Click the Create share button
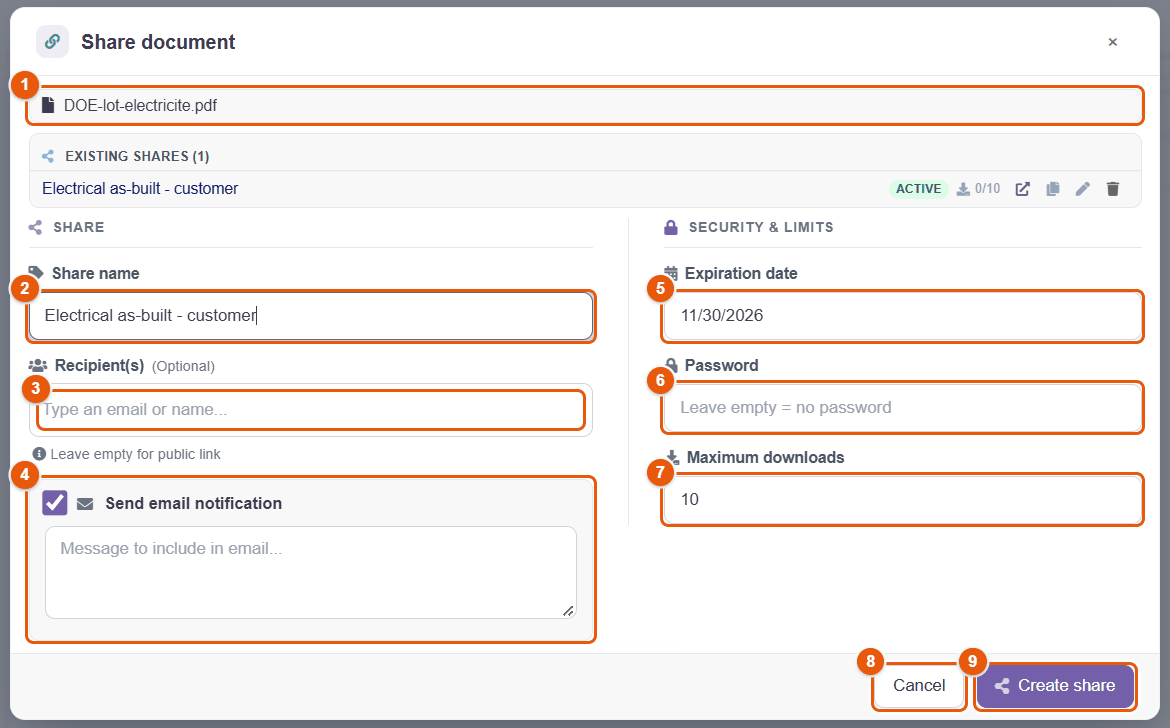This screenshot has width=1170, height=728. click(1055, 685)
